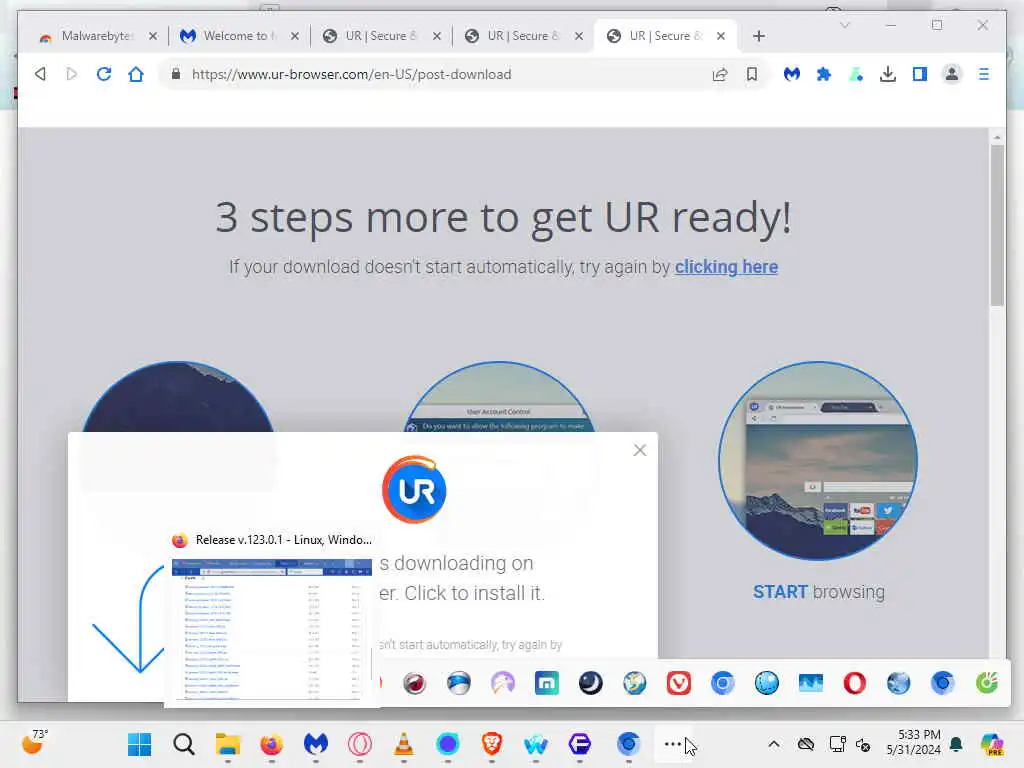Close the active UR | Secure tab
Screen dimensions: 1024x768
coord(721,36)
